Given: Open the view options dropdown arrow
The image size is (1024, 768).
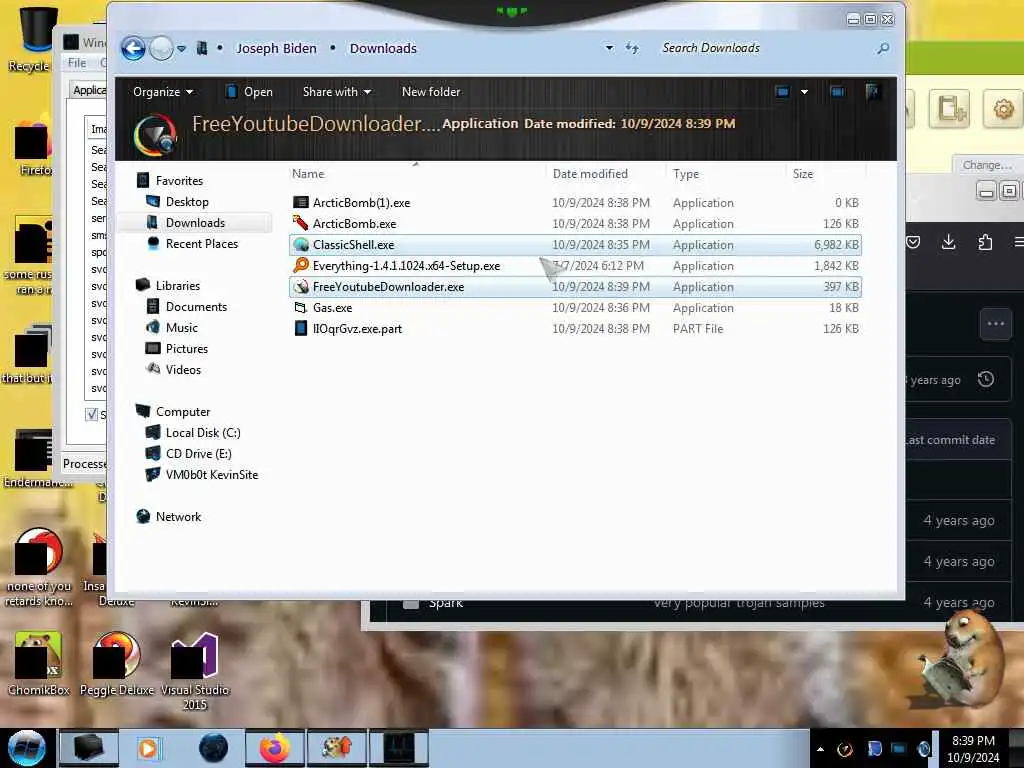Looking at the screenshot, I should [x=805, y=92].
